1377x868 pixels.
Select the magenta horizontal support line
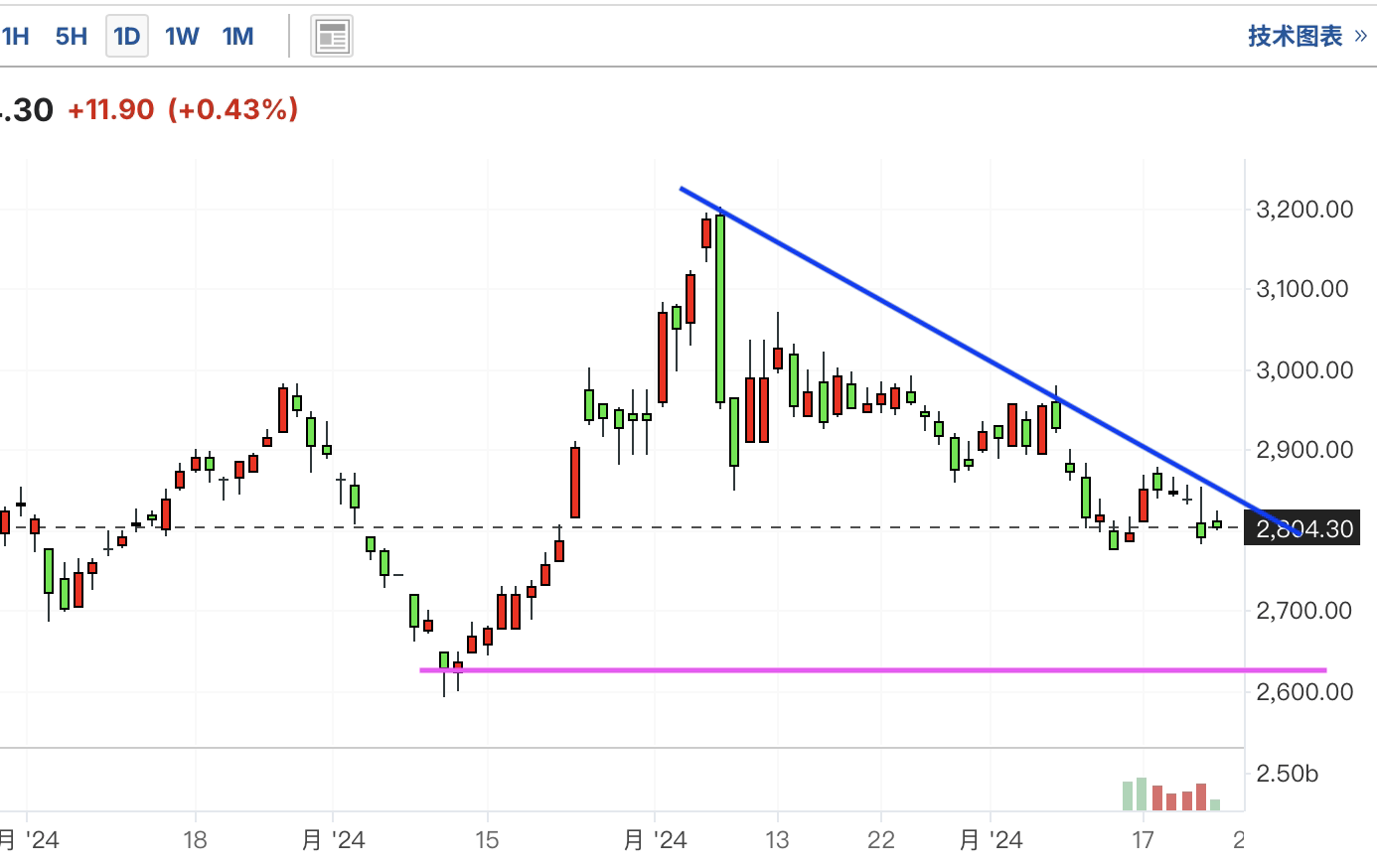[x=872, y=670]
